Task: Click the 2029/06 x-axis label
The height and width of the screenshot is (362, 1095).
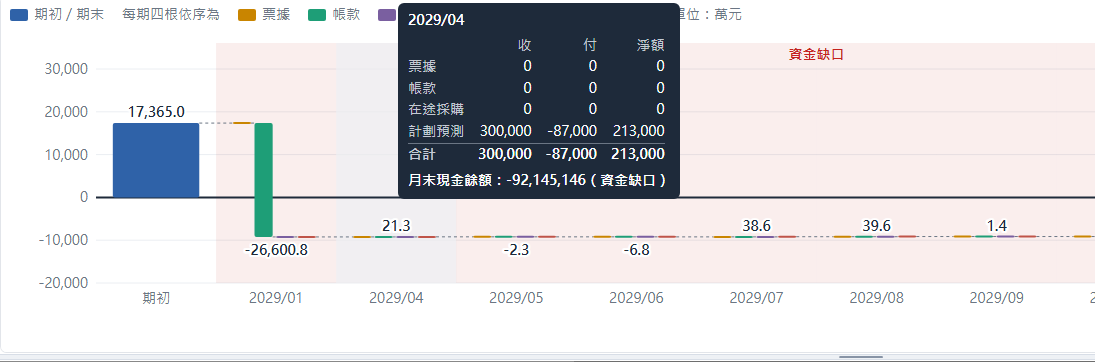Action: click(x=636, y=298)
